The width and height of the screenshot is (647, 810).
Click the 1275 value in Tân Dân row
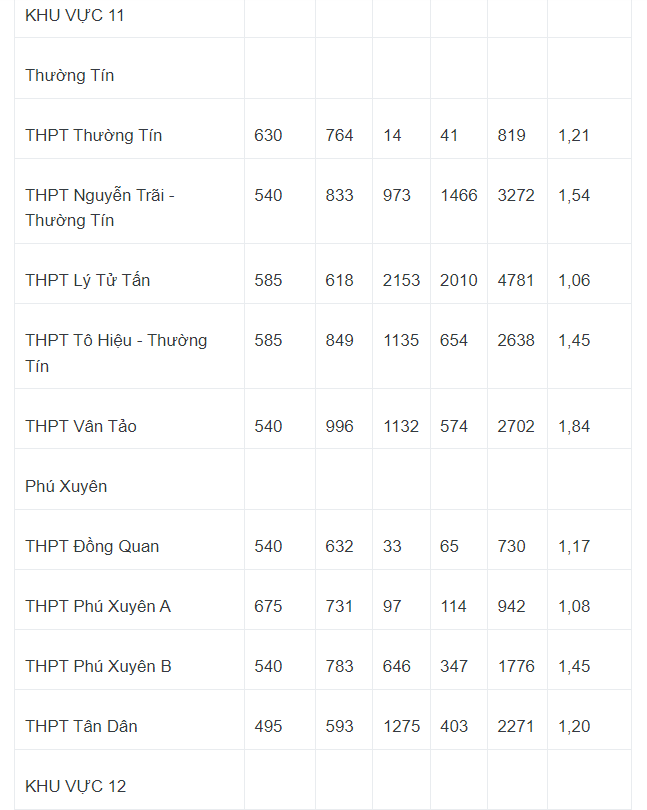click(x=402, y=726)
